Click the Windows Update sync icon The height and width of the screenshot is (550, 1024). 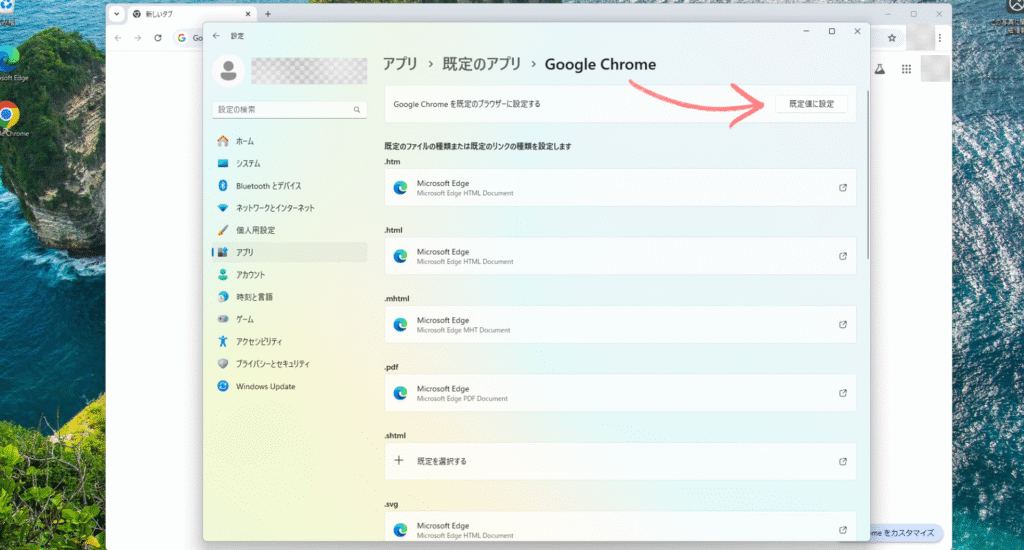click(223, 386)
